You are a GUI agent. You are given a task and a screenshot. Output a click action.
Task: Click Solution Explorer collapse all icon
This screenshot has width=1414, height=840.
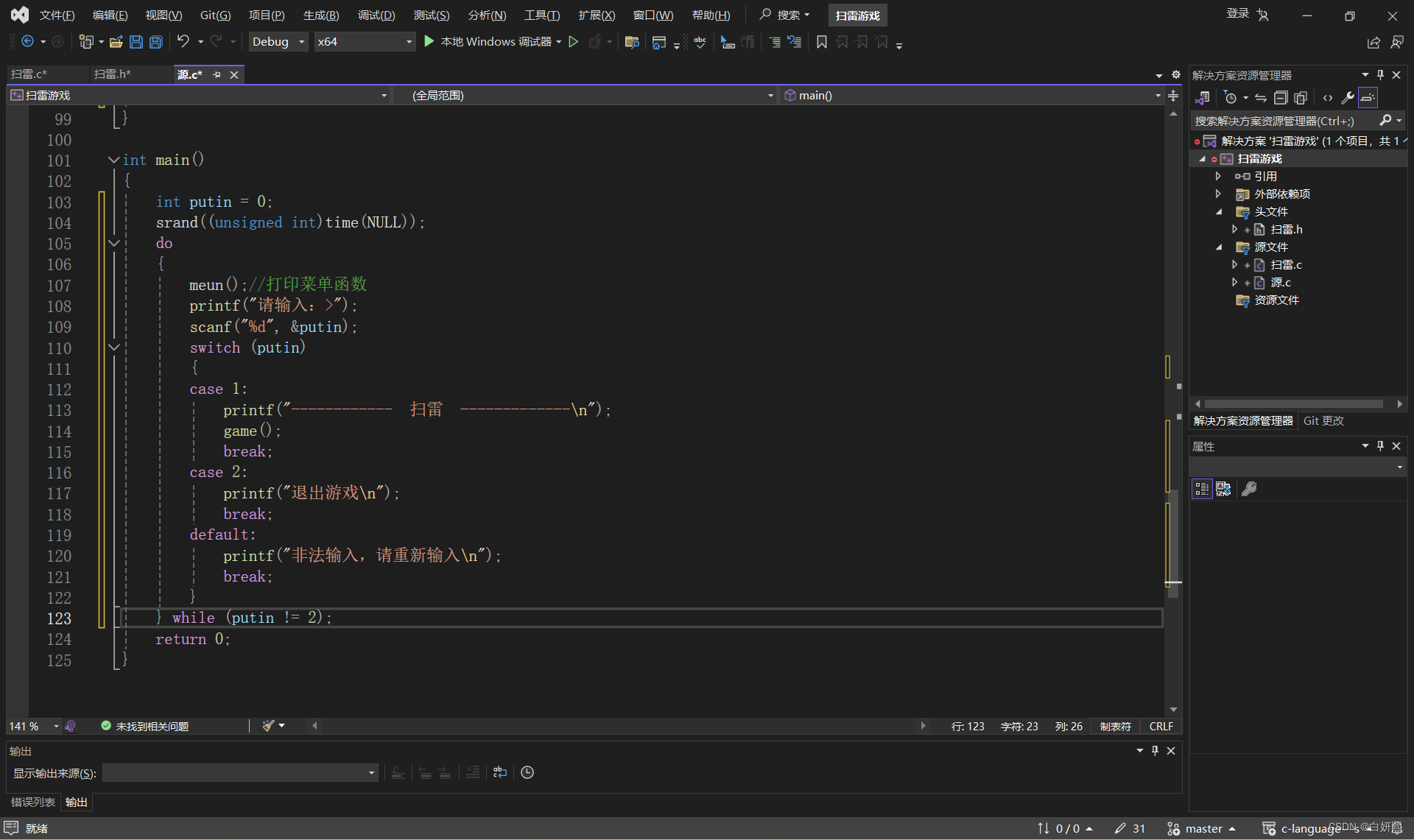point(1281,98)
